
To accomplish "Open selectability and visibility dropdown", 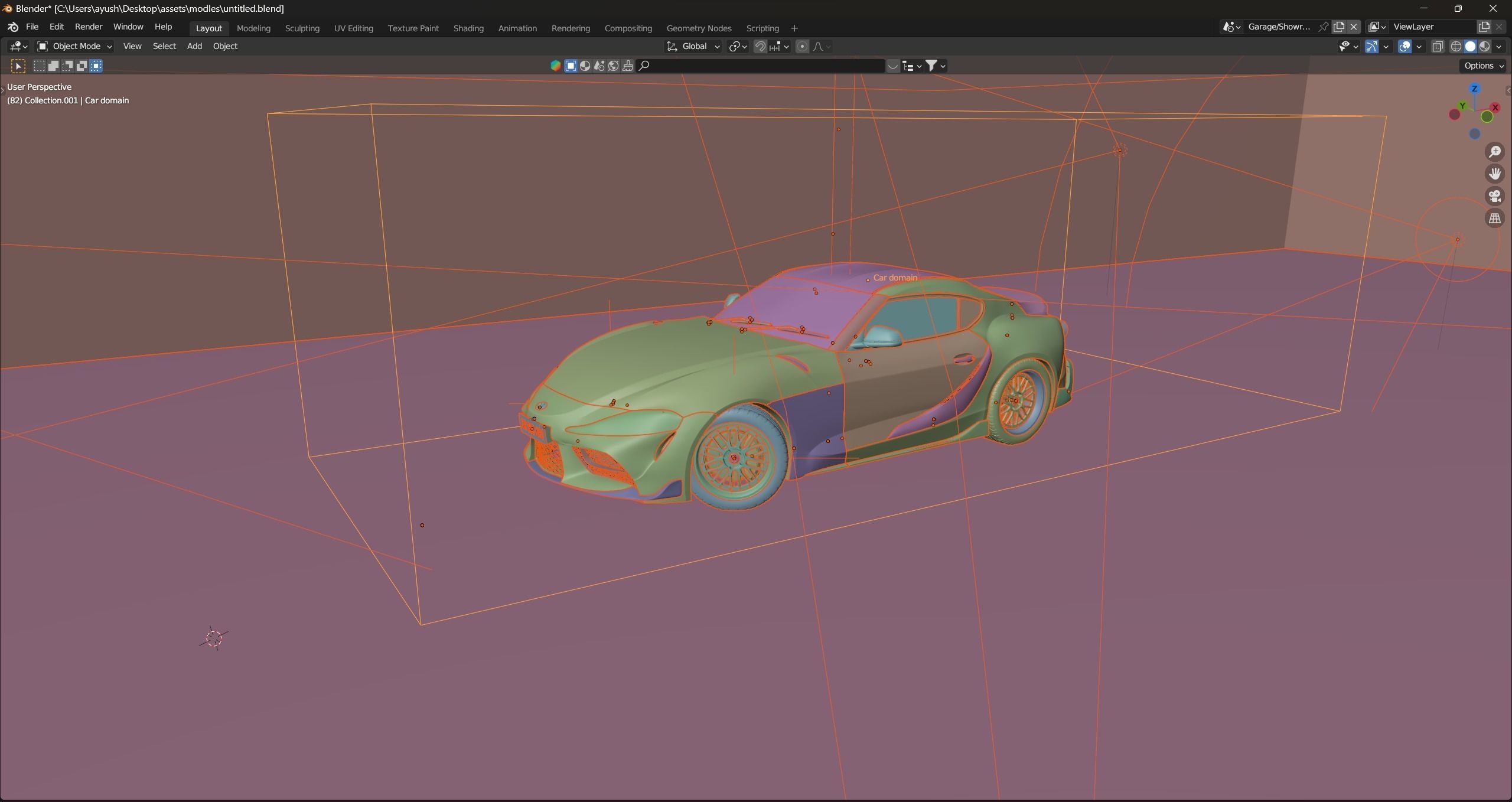I will pyautogui.click(x=1348, y=46).
